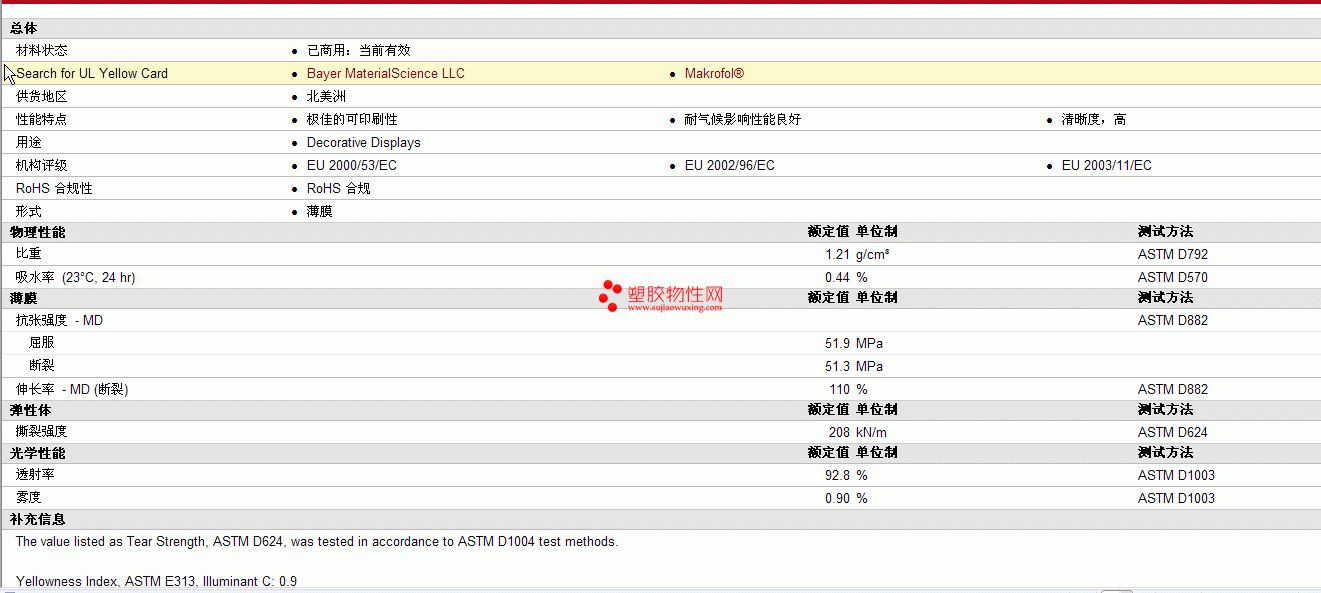Click the Tear Strength ASTM D1004 note
This screenshot has height=593, width=1321.
(317, 542)
